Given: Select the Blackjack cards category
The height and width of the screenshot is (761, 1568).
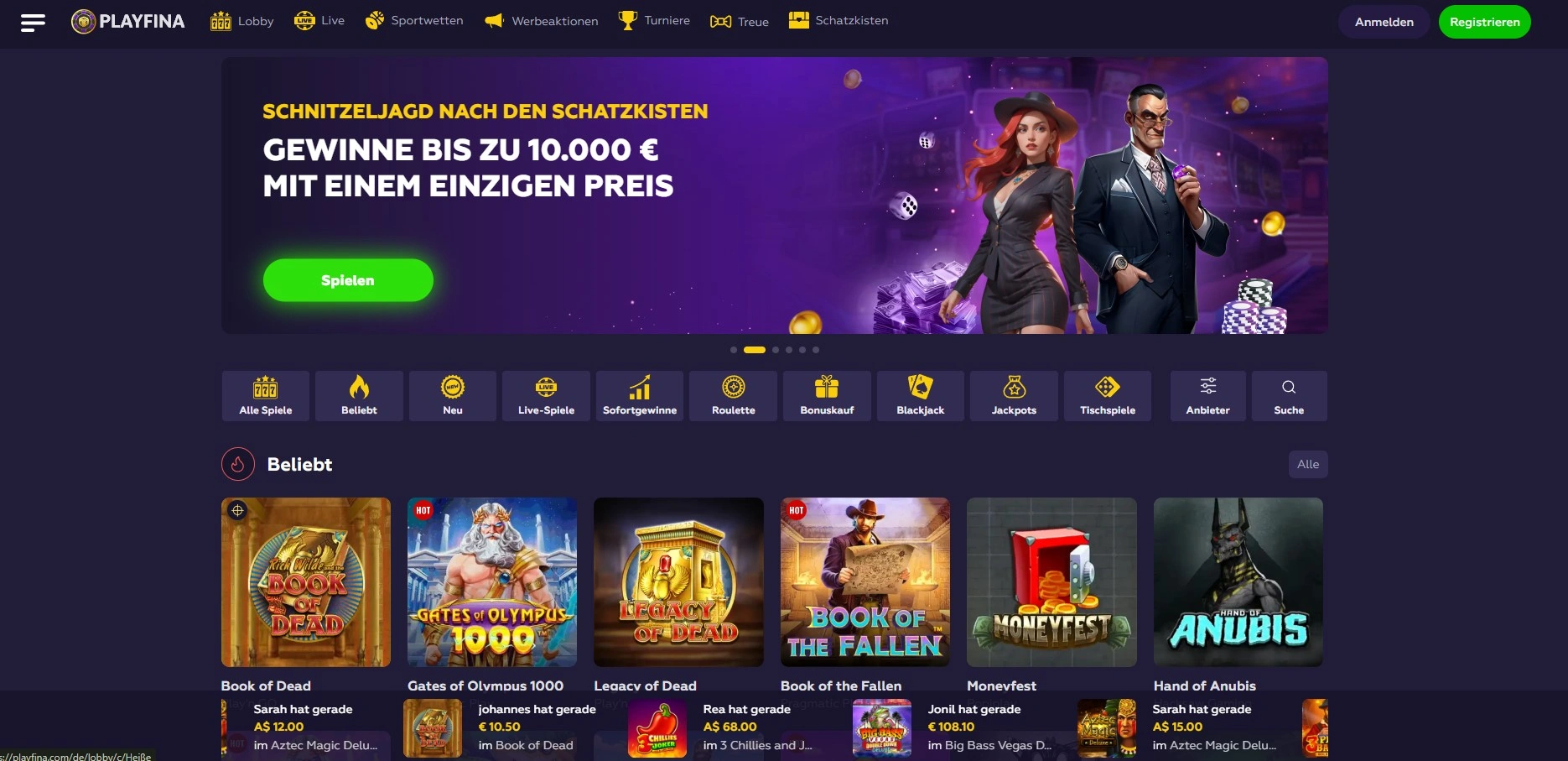Looking at the screenshot, I should [x=921, y=396].
